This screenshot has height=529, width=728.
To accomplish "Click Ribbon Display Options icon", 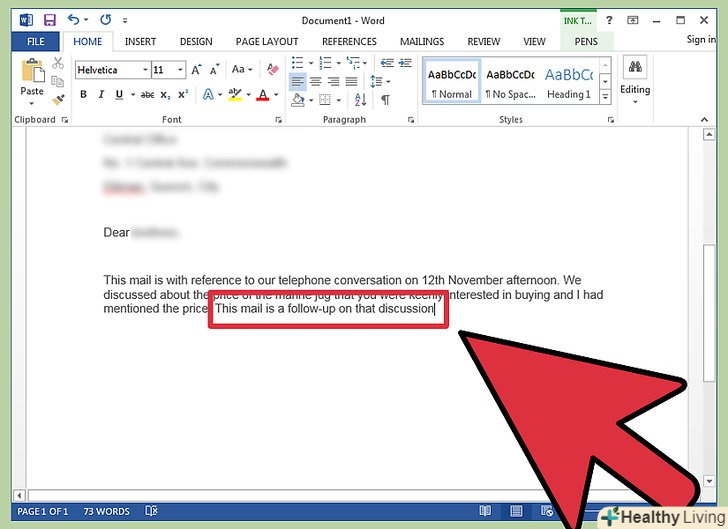I will 632,20.
